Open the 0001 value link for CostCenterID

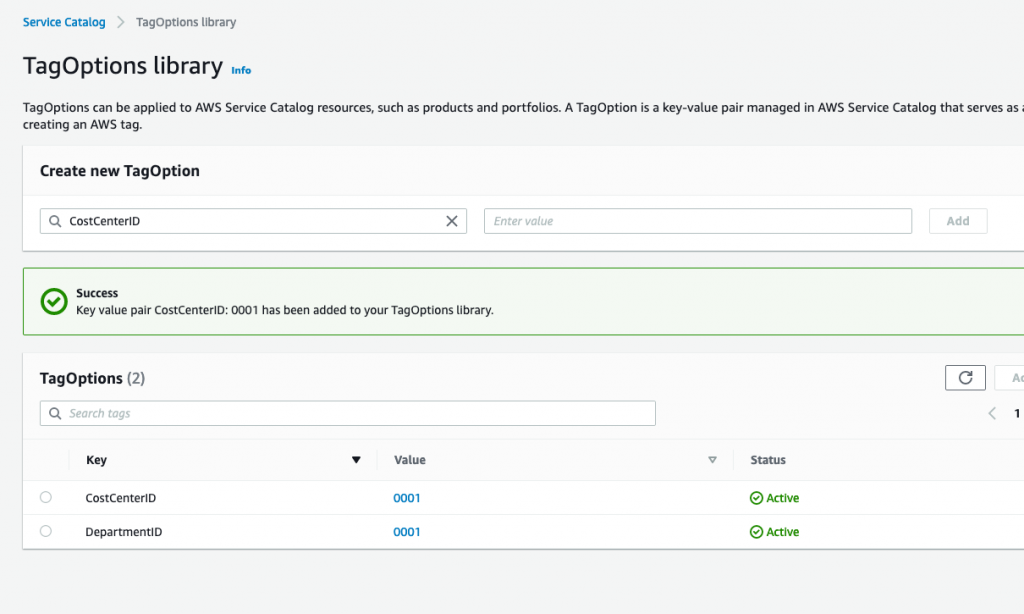(407, 497)
